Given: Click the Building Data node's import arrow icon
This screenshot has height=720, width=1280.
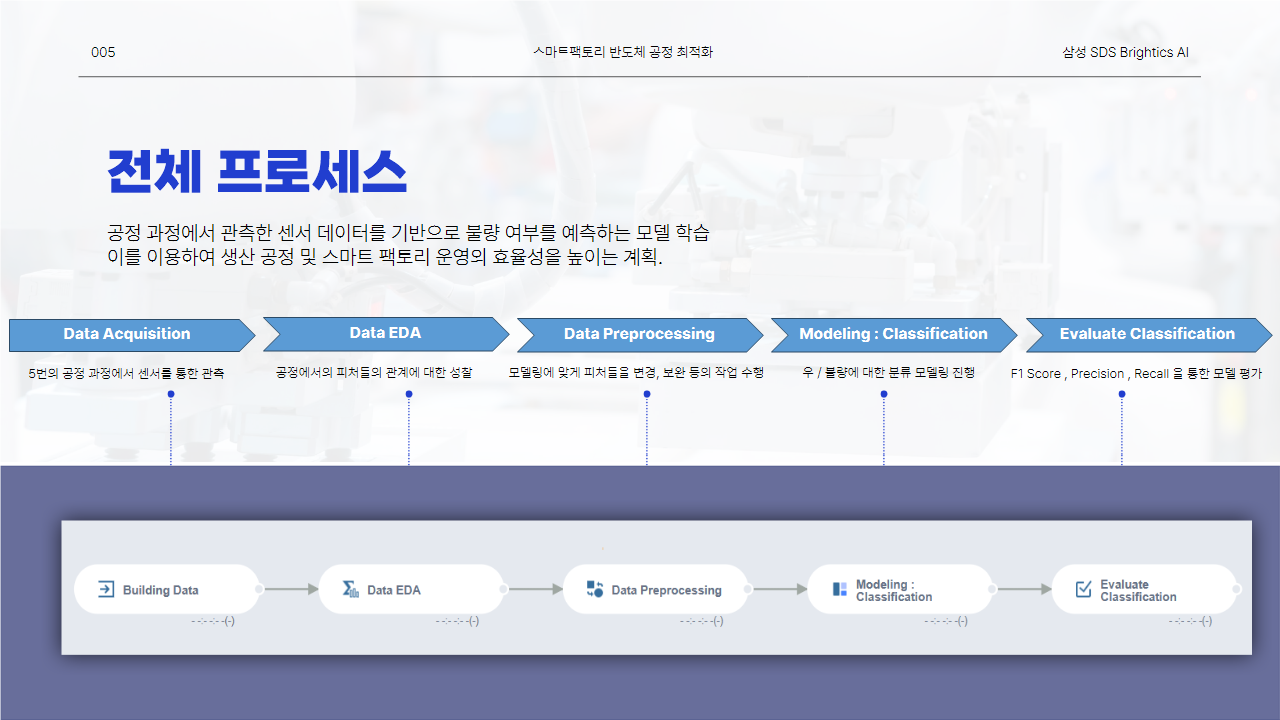Looking at the screenshot, I should pyautogui.click(x=106, y=590).
